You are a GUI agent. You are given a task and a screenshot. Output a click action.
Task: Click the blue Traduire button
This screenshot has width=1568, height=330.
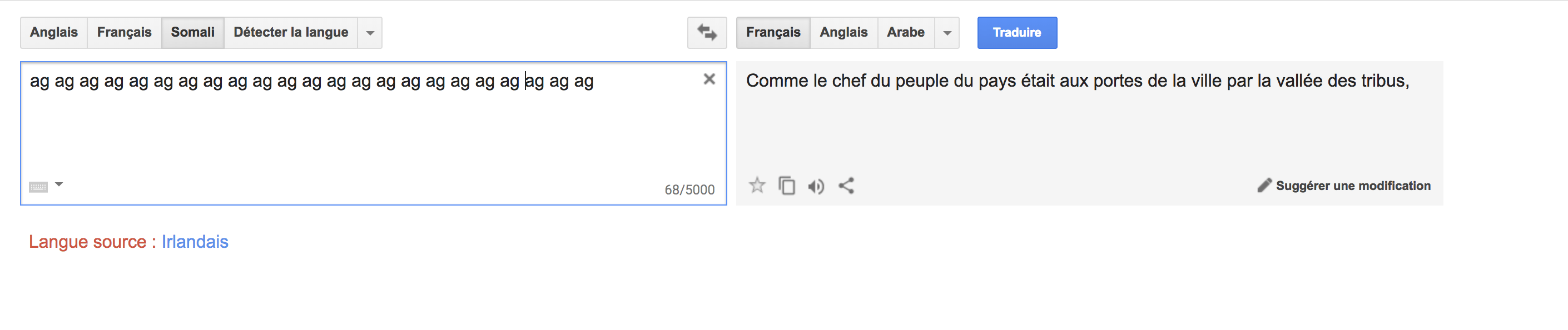point(1017,33)
